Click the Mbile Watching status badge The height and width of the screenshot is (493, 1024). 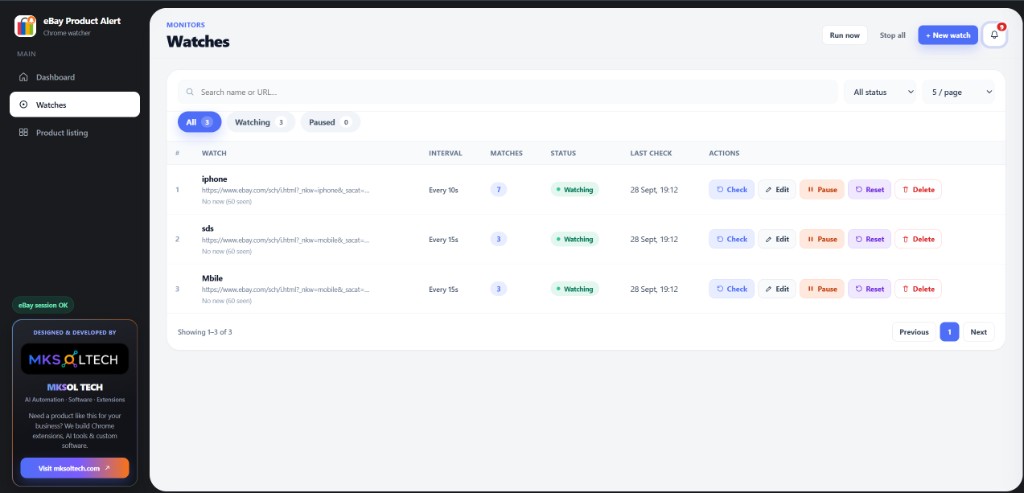click(x=575, y=289)
